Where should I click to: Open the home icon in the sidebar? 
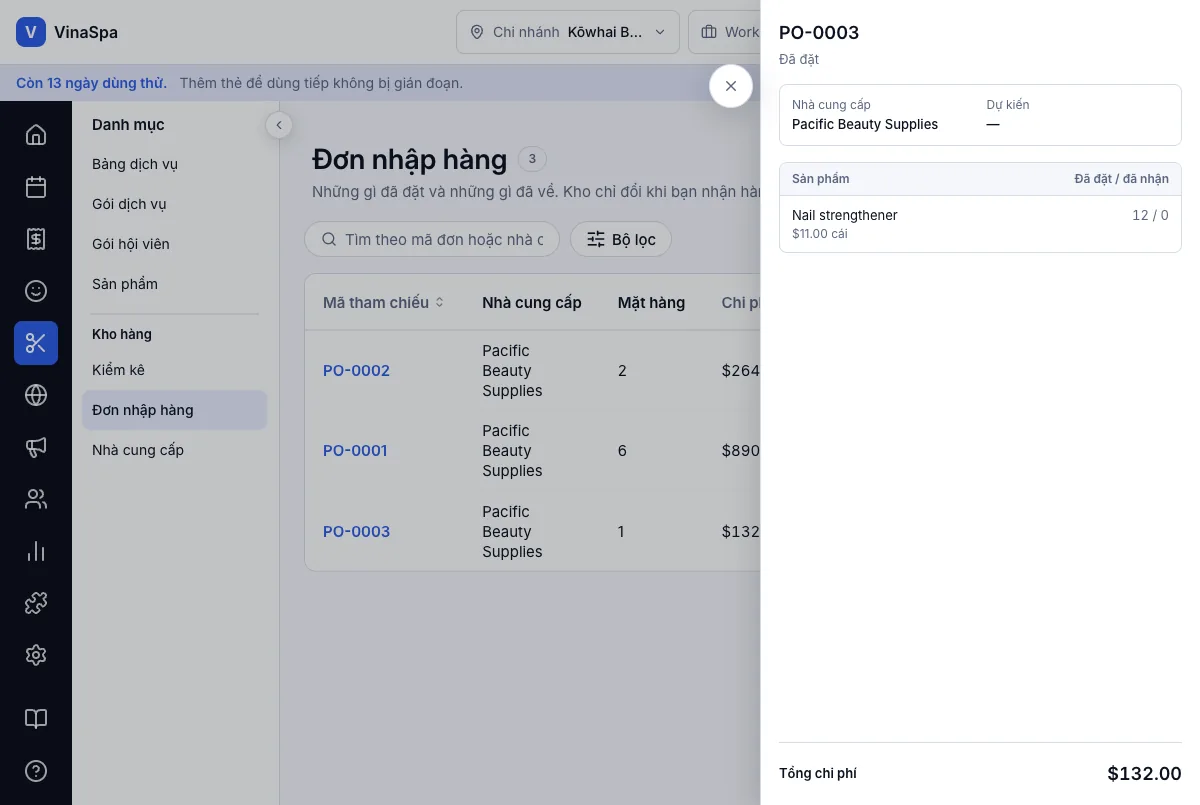pos(36,135)
